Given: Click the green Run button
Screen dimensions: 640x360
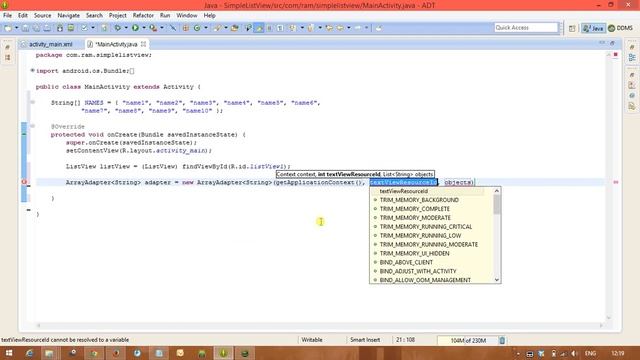Looking at the screenshot, I should click(x=135, y=28).
